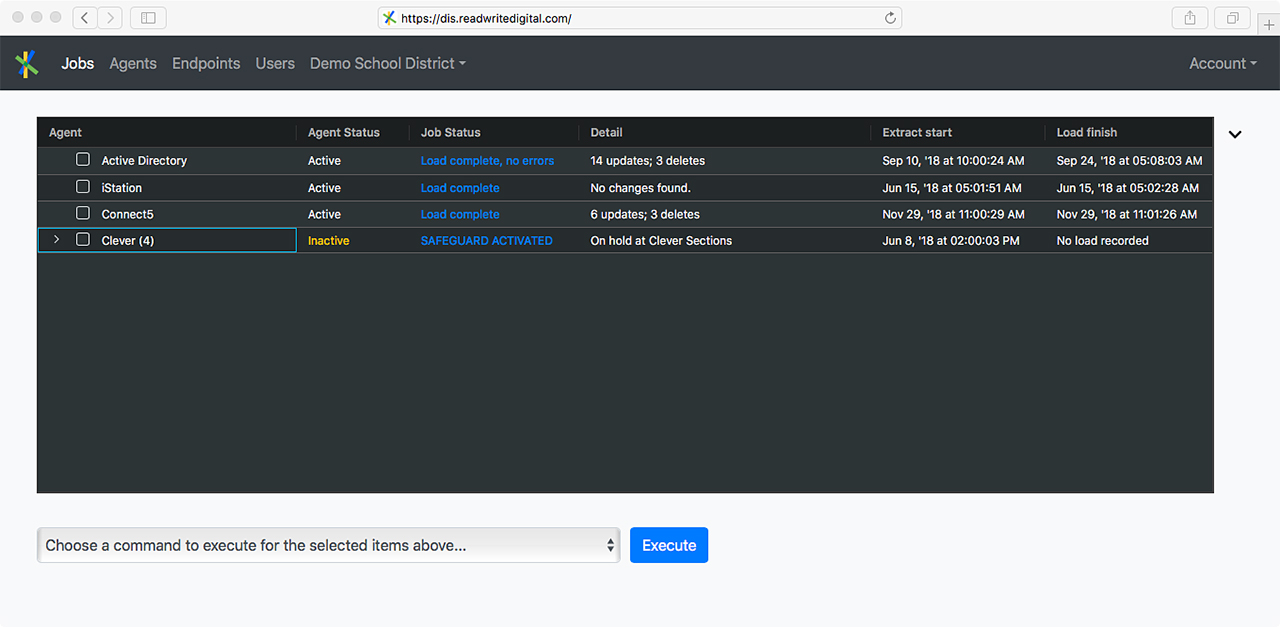1280x627 pixels.
Task: Click the app logo in the navbar
Action: [x=27, y=63]
